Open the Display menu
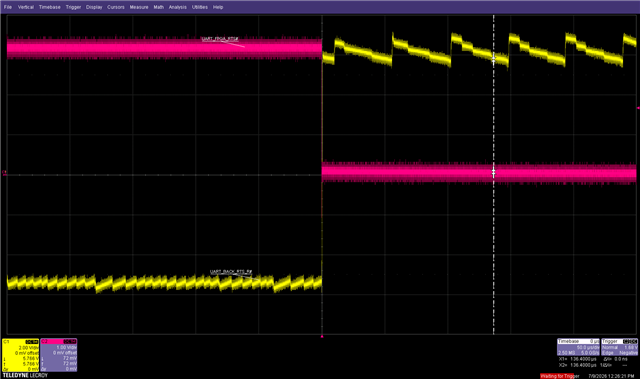The image size is (640, 379). click(x=94, y=7)
